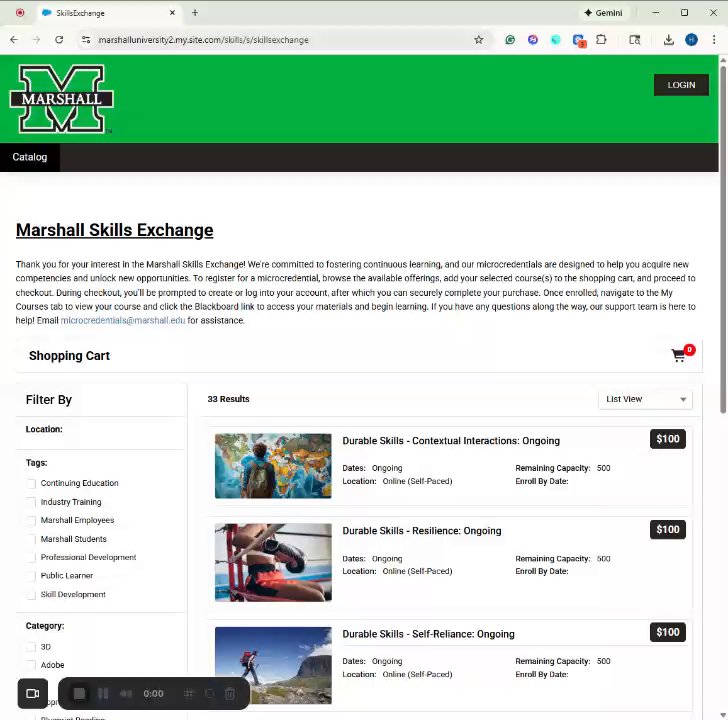The image size is (728, 720).
Task: Mute the recorder microphone icon
Action: coord(126,694)
